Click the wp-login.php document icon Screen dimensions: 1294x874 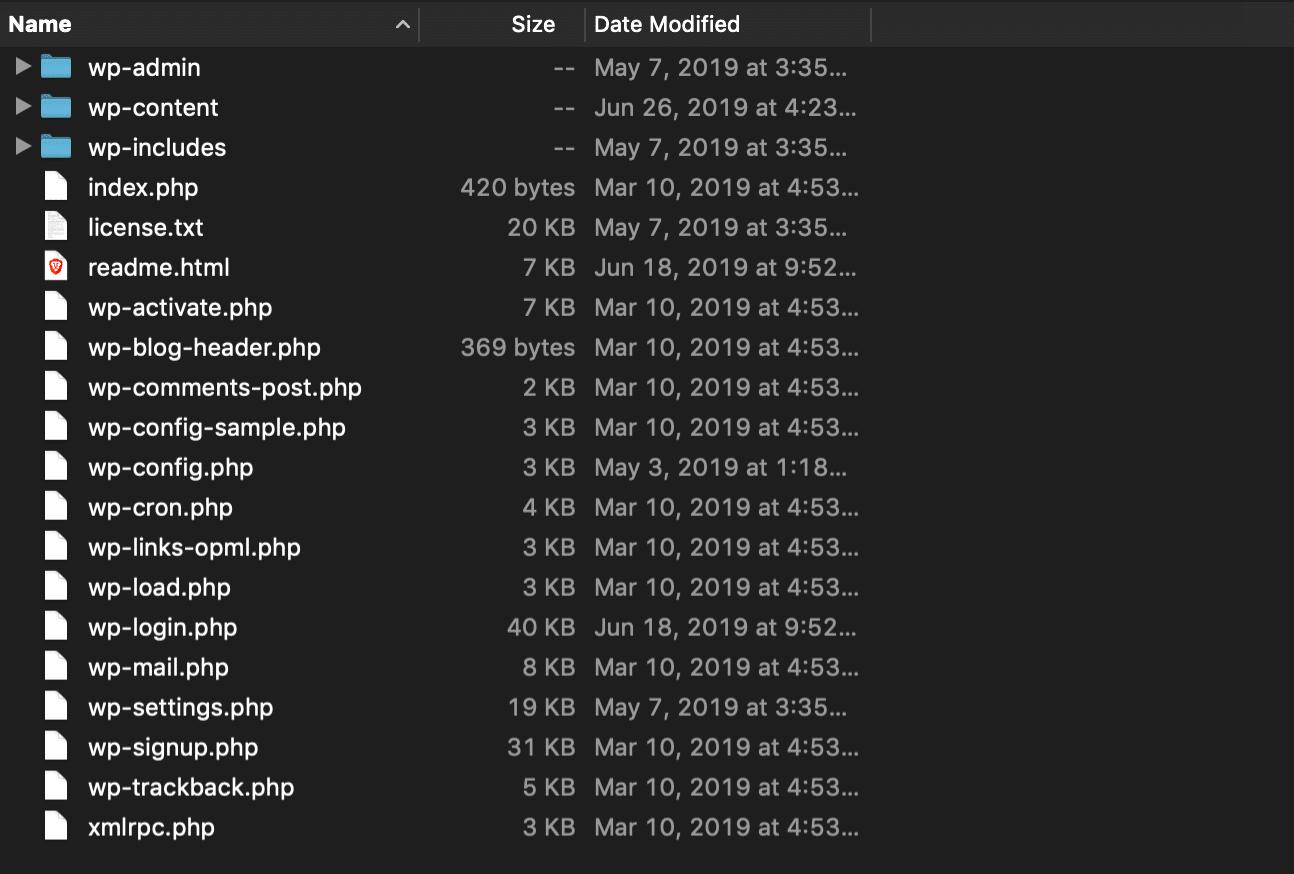pyautogui.click(x=55, y=627)
